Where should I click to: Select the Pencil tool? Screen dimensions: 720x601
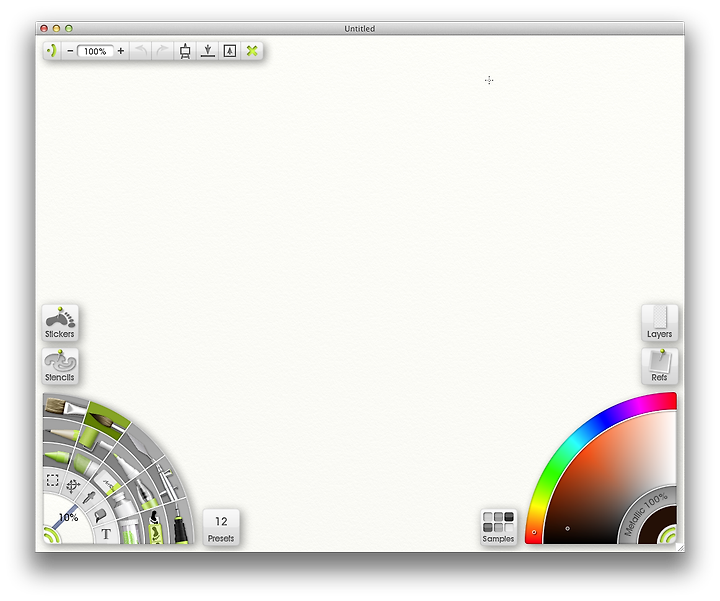tap(62, 433)
